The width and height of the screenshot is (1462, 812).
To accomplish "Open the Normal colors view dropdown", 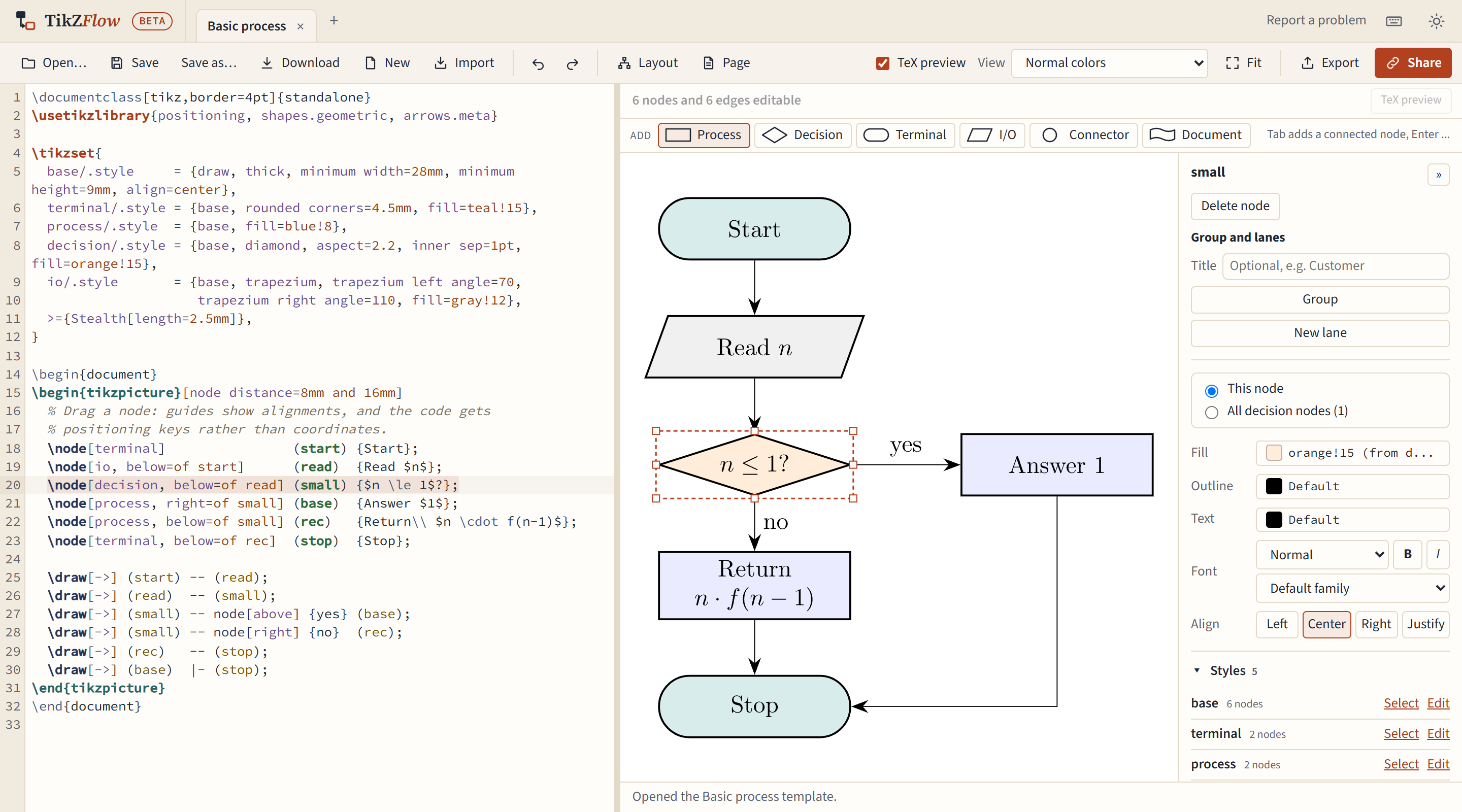I will (1110, 63).
